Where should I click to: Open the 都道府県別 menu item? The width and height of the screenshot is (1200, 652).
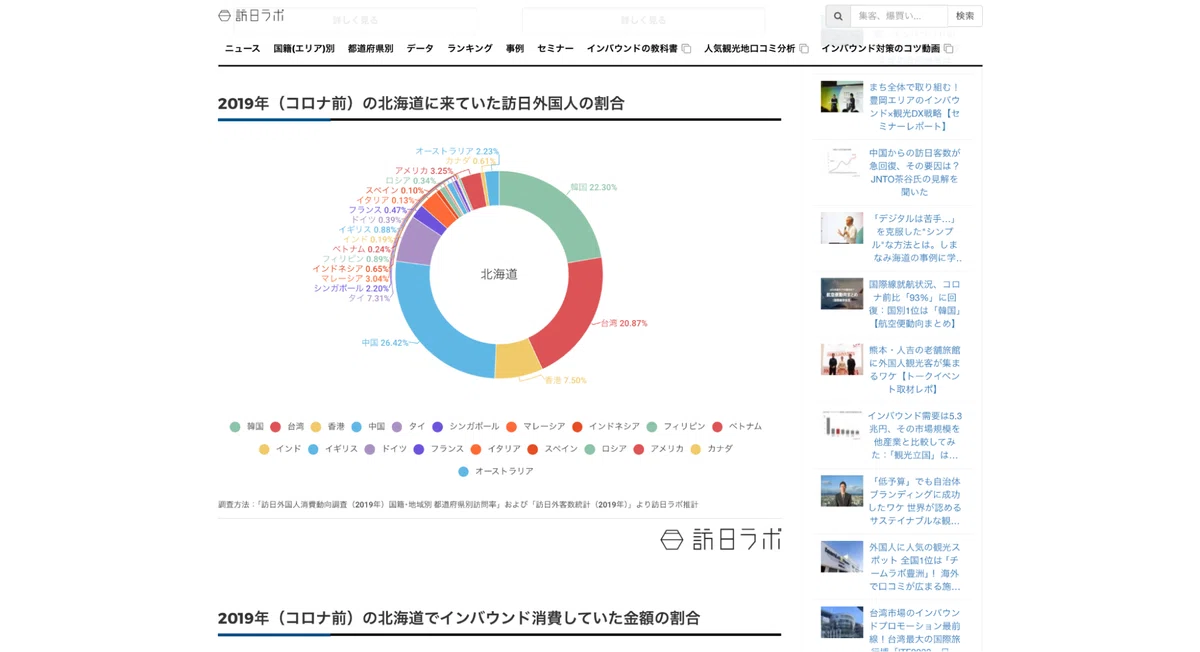point(370,48)
